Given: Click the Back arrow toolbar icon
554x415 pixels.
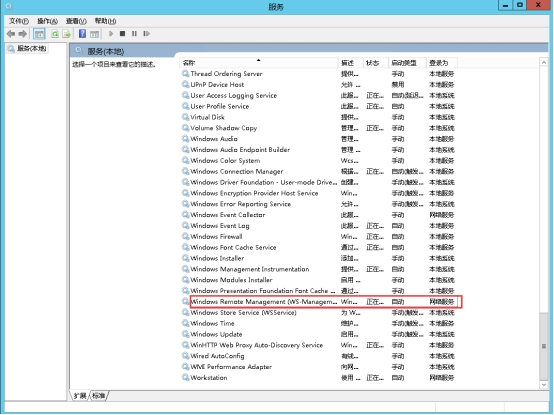Looking at the screenshot, I should 11,34.
